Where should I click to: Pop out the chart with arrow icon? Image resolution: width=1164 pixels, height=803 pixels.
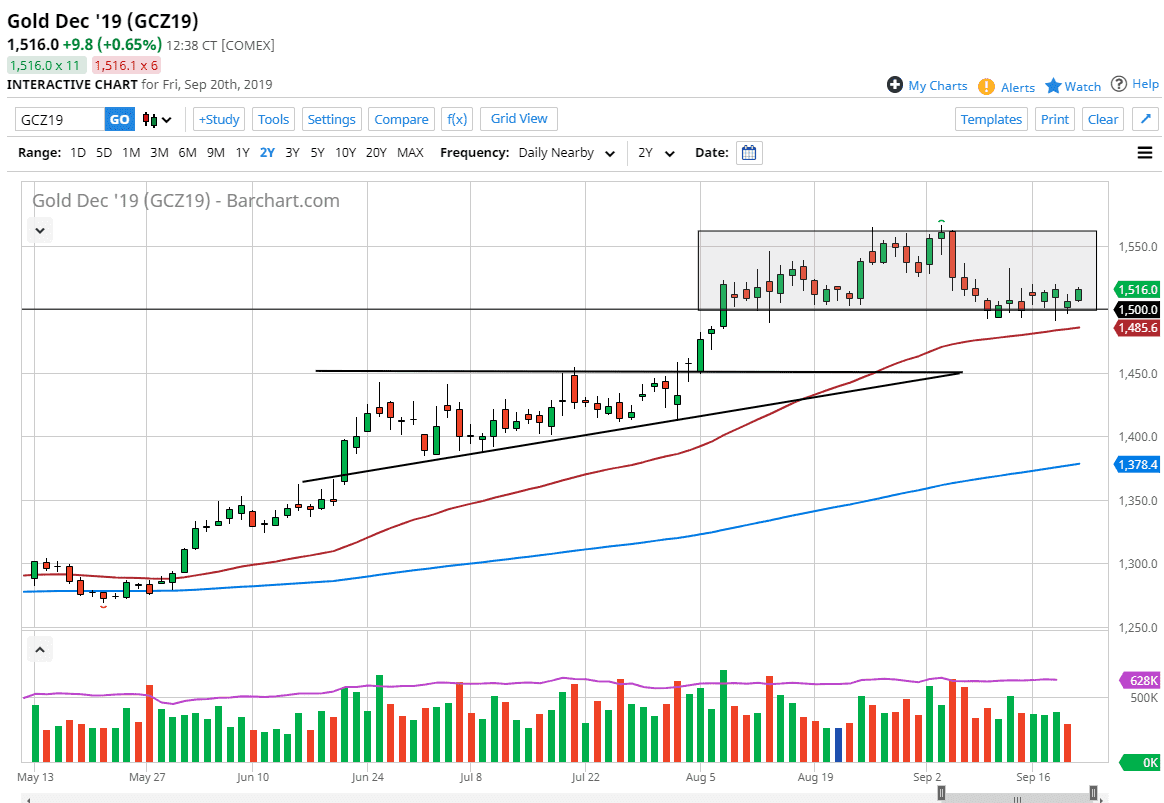point(1145,119)
